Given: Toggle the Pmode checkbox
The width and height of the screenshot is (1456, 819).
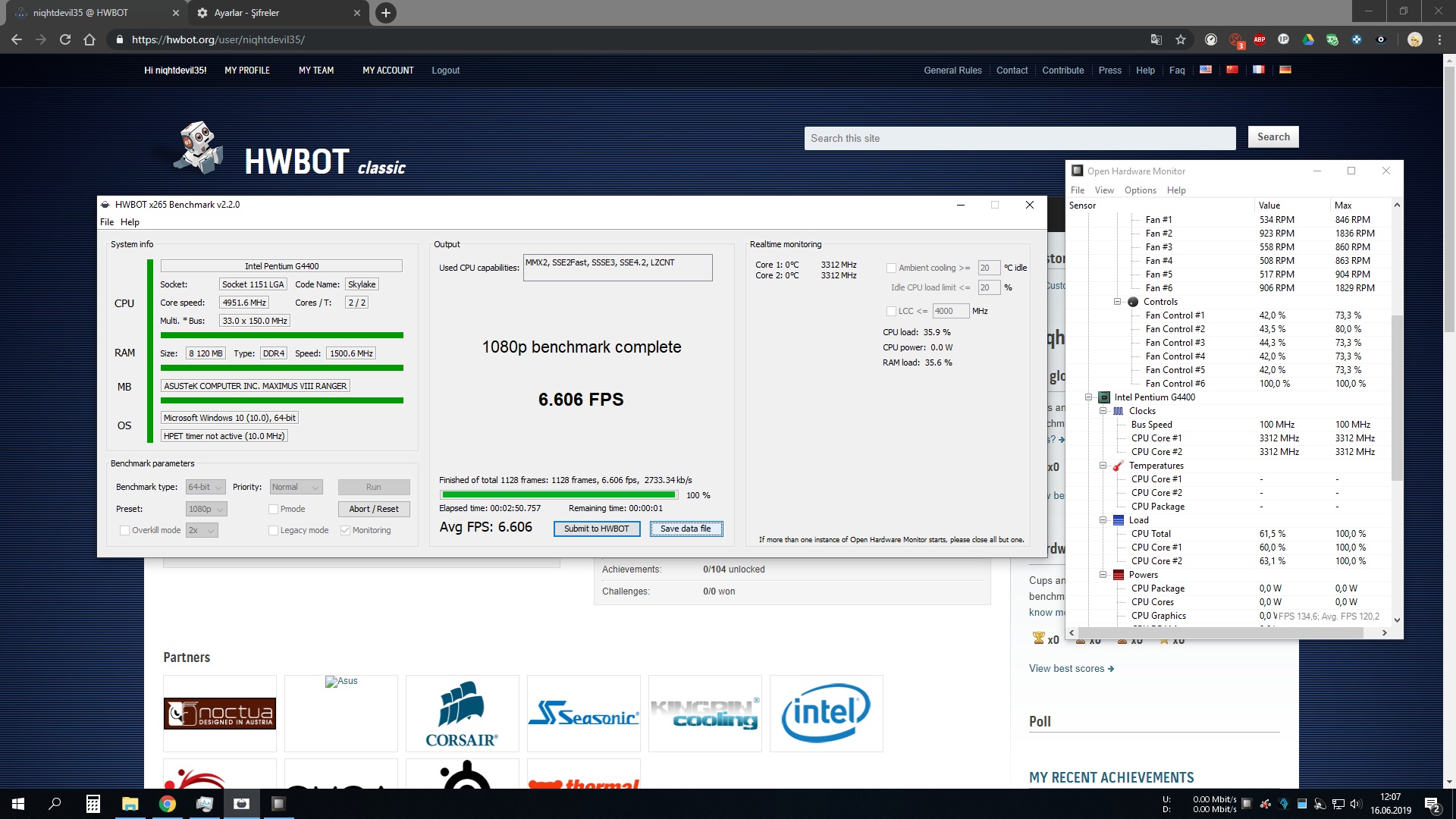Looking at the screenshot, I should 273,509.
